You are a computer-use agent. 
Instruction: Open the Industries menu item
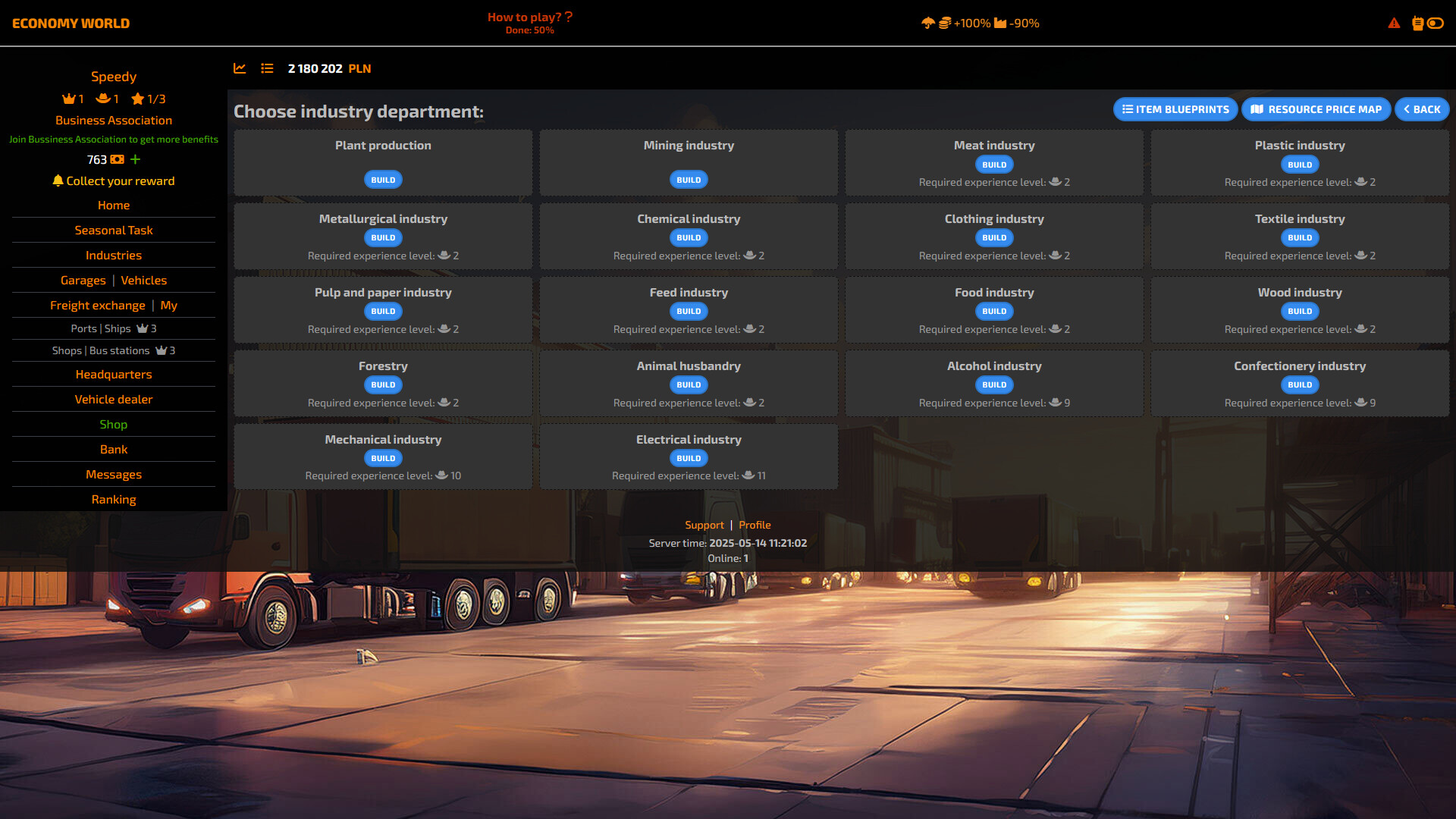coord(113,255)
